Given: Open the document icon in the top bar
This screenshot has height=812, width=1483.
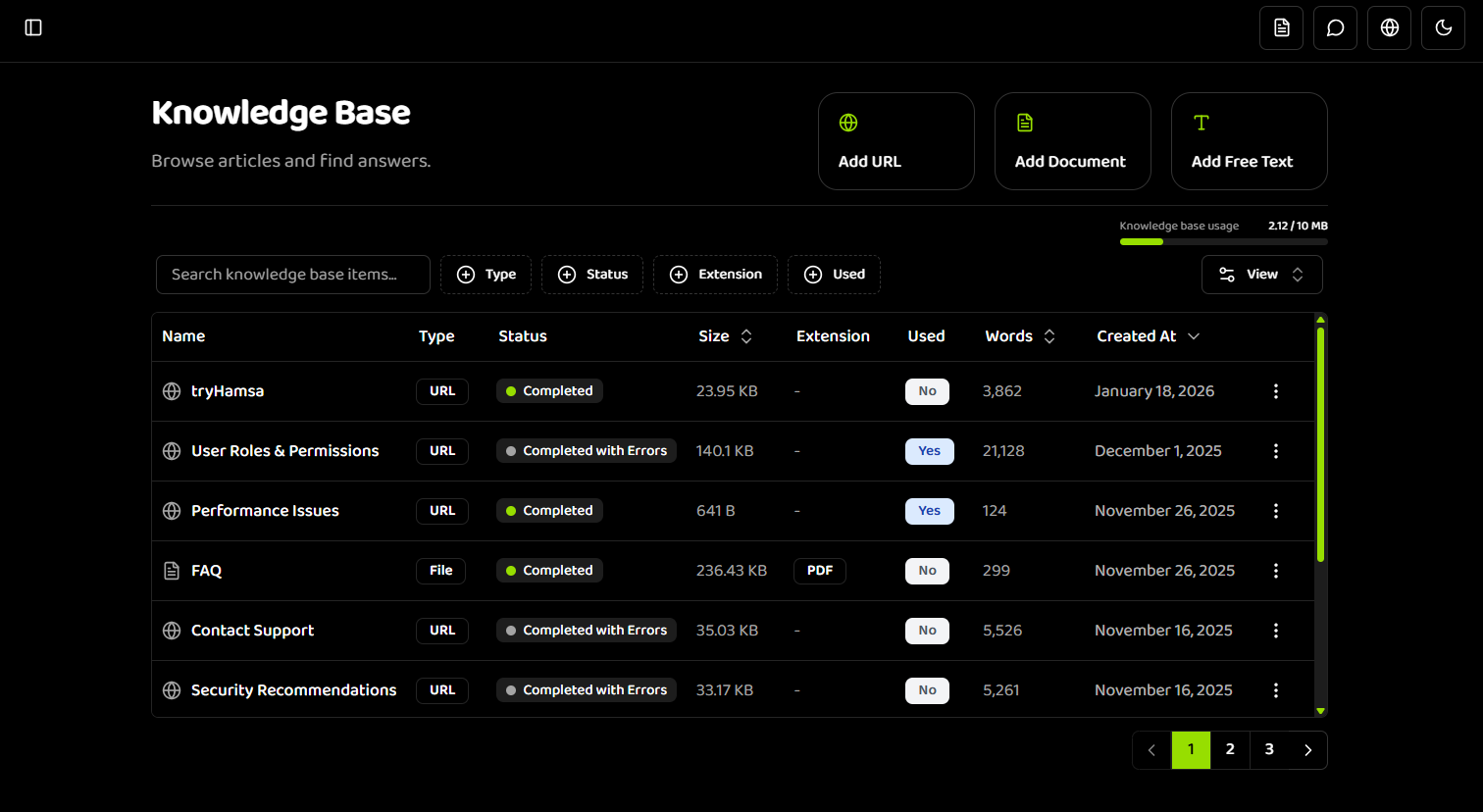Looking at the screenshot, I should pos(1281,27).
